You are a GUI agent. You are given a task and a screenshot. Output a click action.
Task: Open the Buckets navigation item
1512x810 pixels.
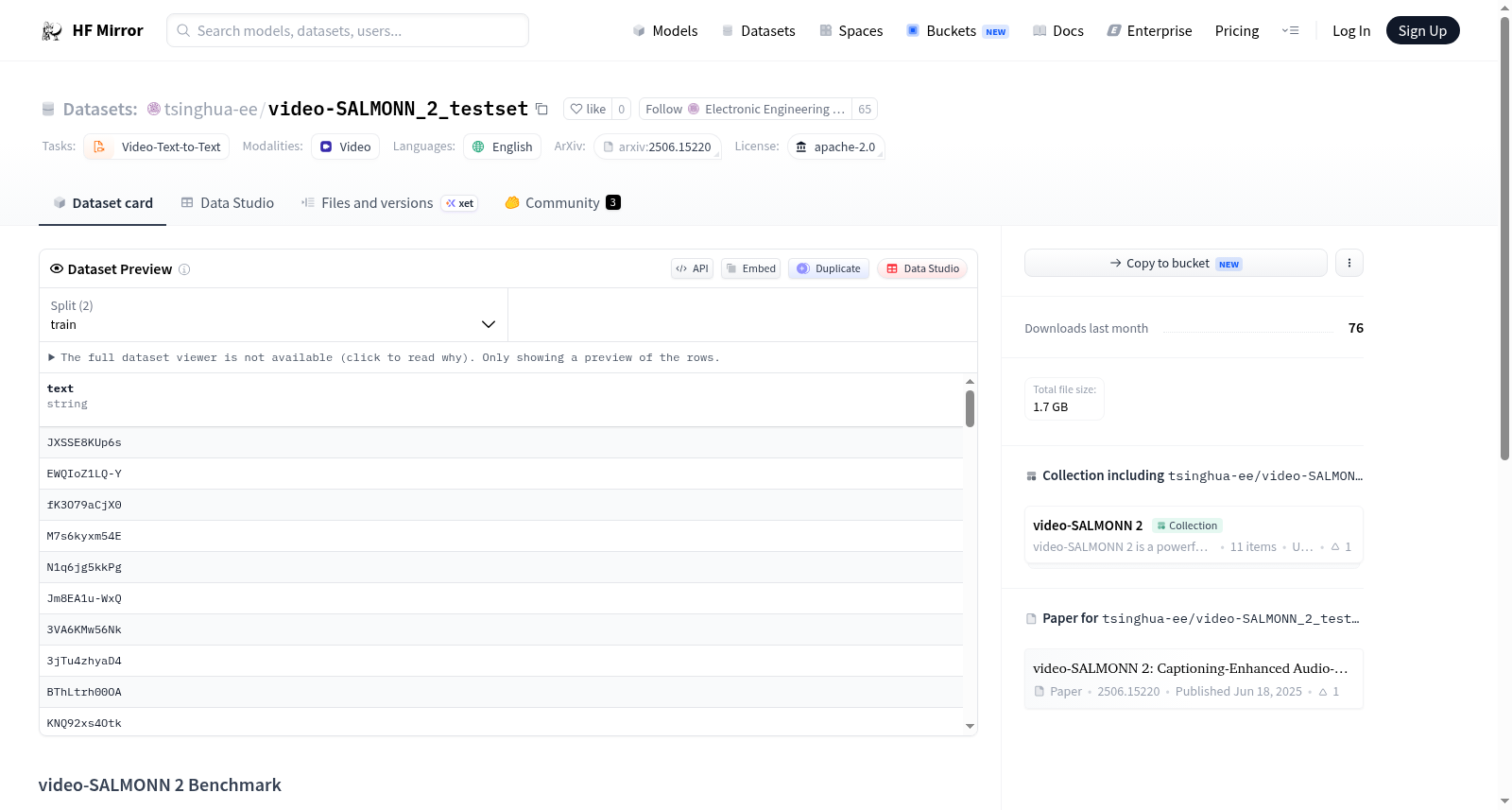[x=957, y=31]
